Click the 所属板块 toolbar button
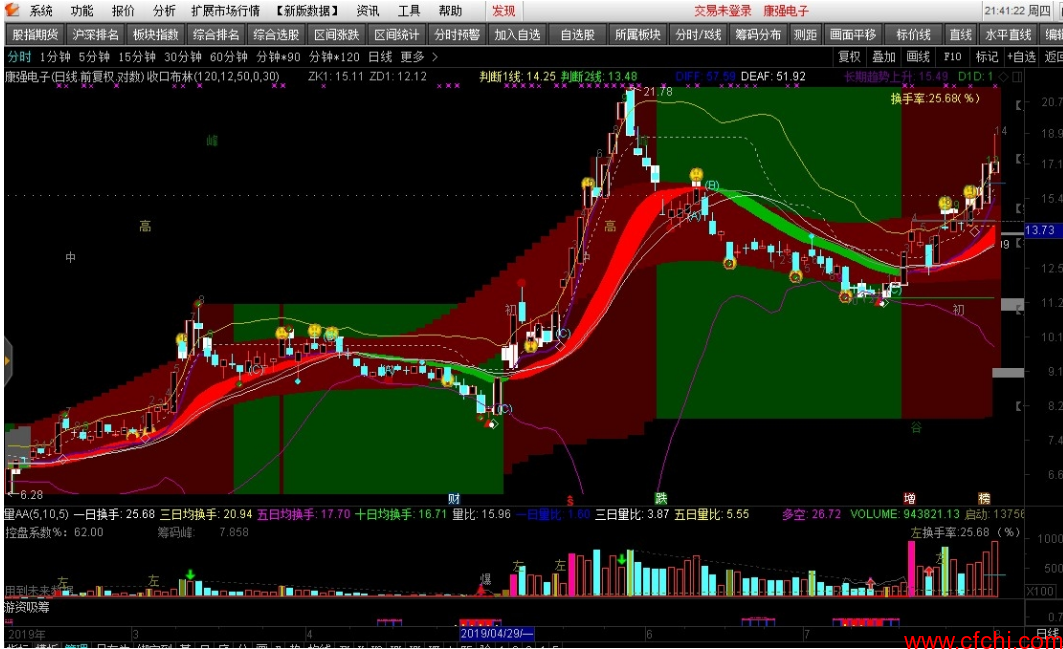Image resolution: width=1063 pixels, height=649 pixels. pos(639,35)
